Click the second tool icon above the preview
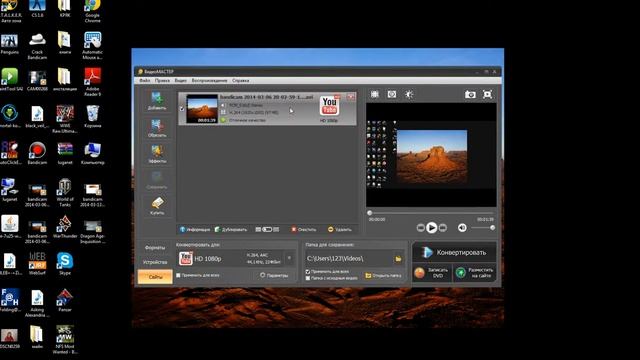Image resolution: width=640 pixels, height=360 pixels. click(x=392, y=94)
